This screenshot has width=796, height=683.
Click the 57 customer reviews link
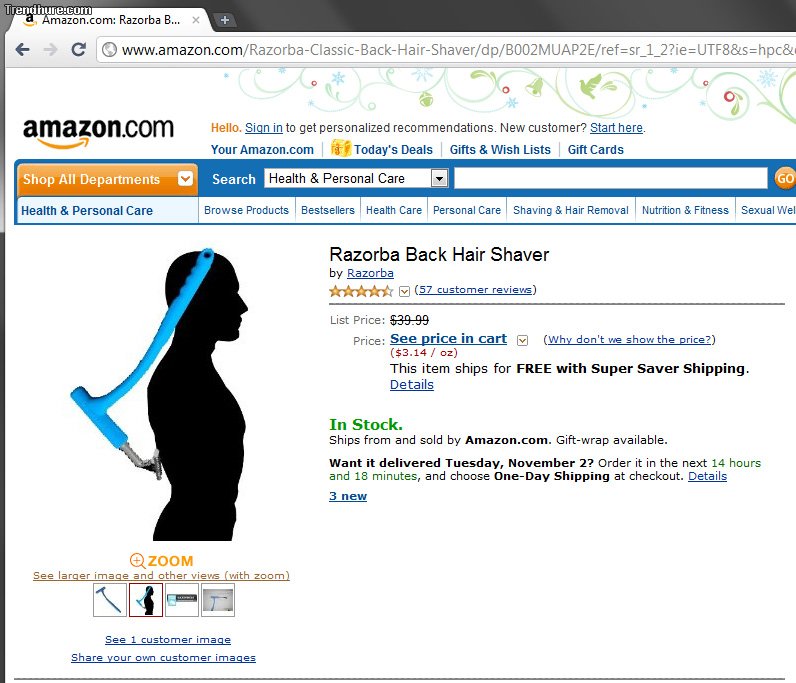click(x=475, y=289)
